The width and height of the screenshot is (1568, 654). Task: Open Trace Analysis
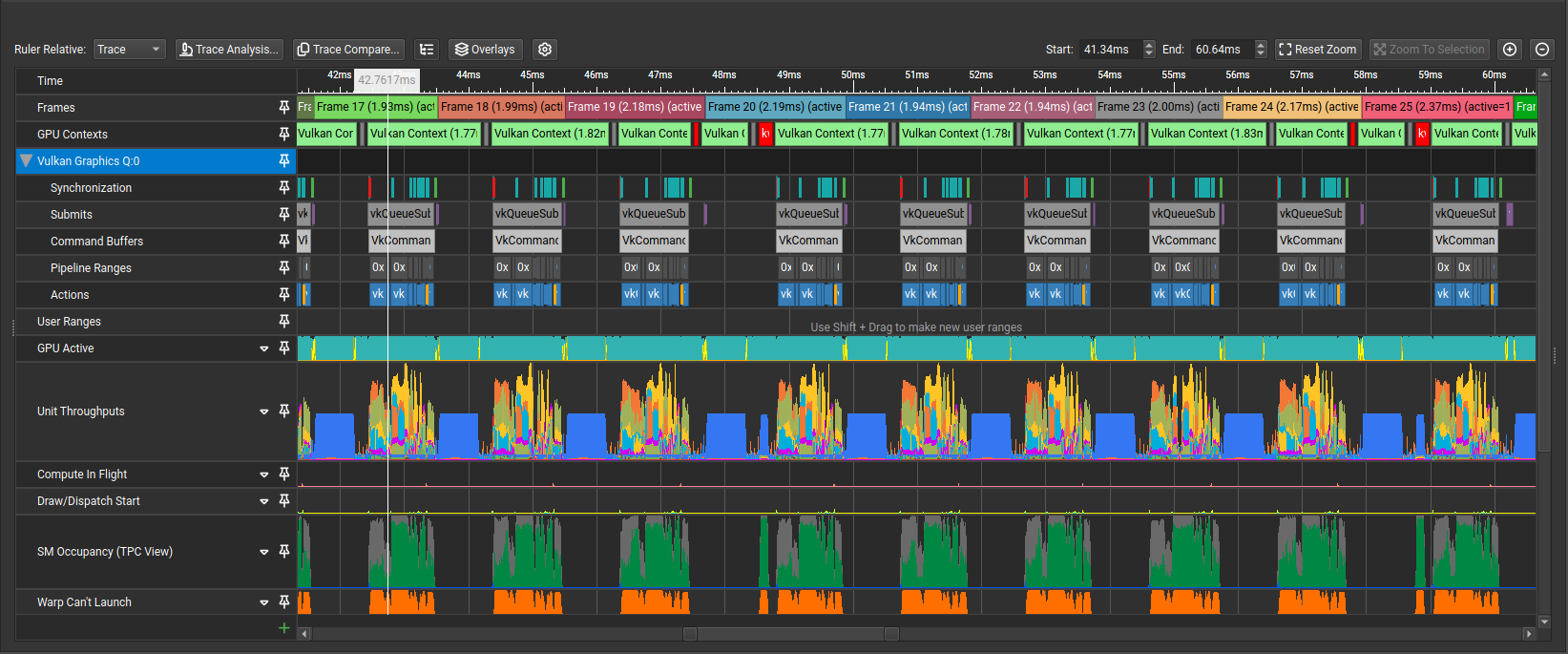click(229, 50)
